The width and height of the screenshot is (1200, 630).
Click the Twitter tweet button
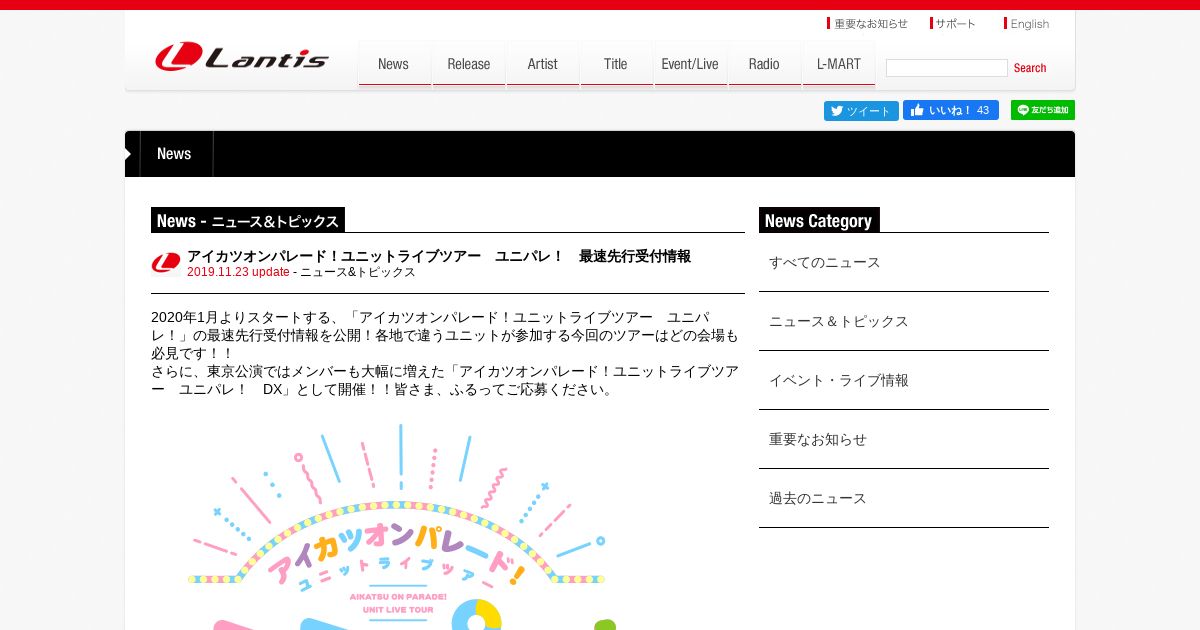[x=861, y=111]
